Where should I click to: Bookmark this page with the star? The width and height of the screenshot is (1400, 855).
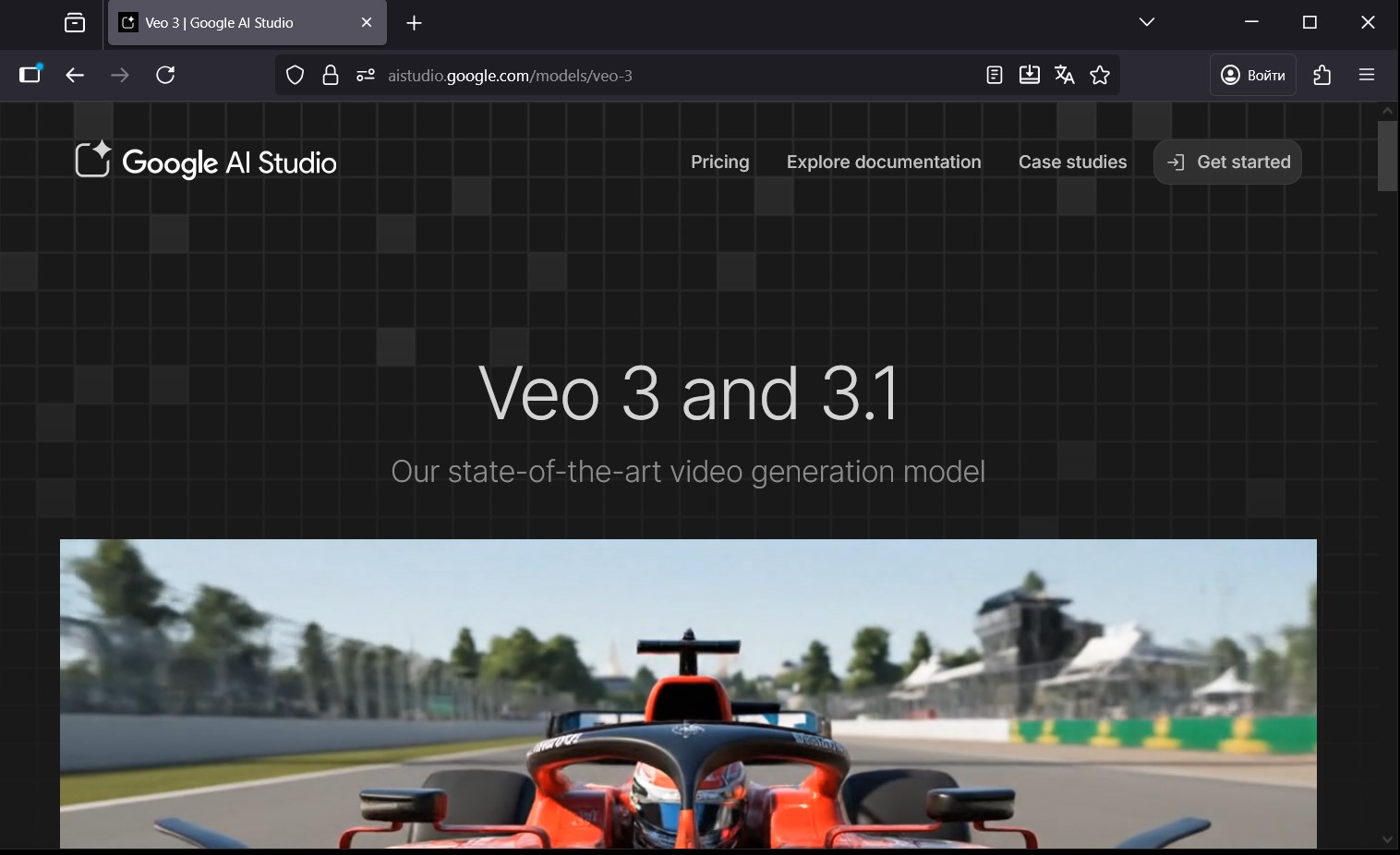click(1099, 76)
